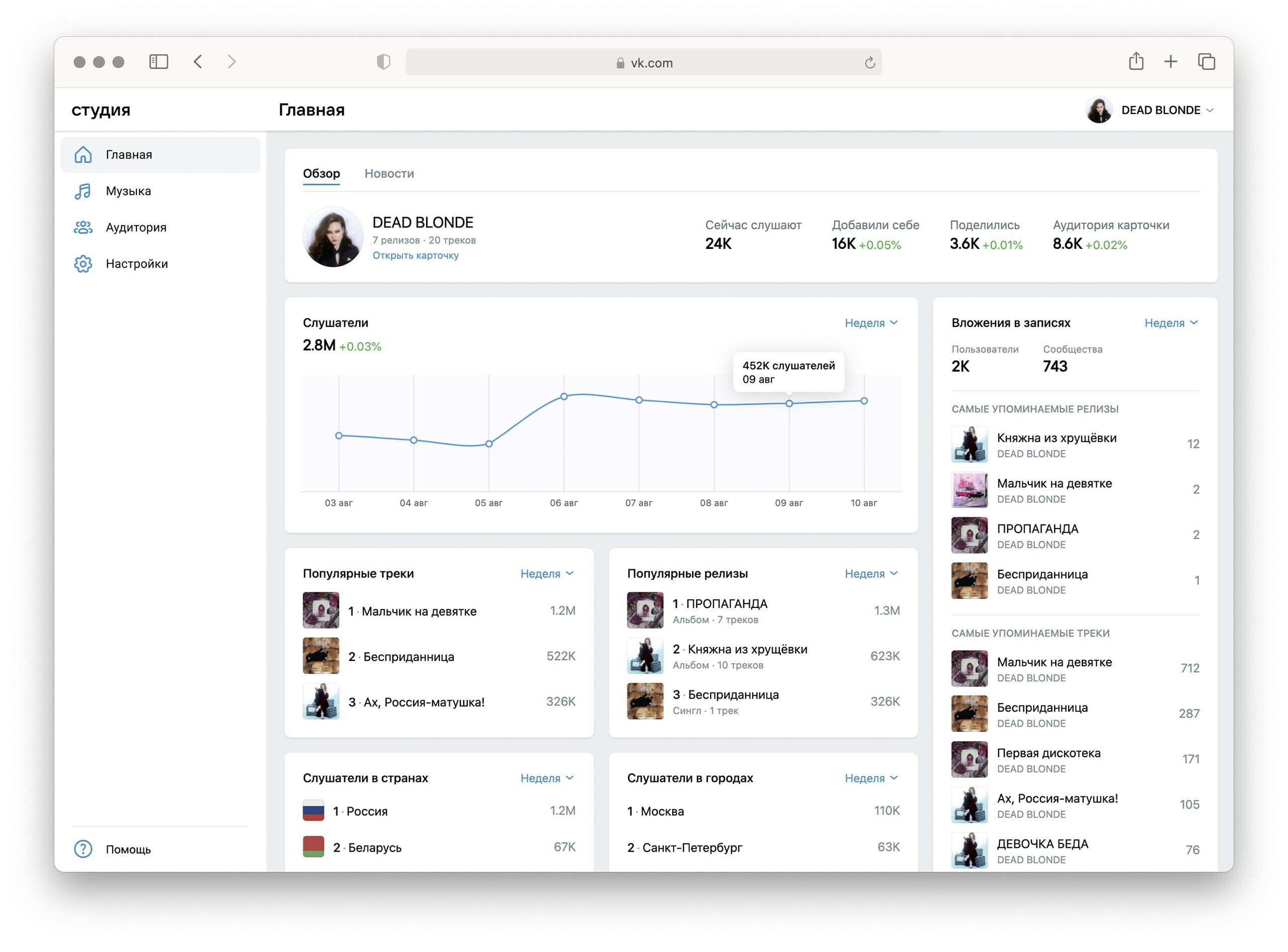This screenshot has width=1288, height=952.
Task: Click the 03 авг chart data point
Action: 339,436
